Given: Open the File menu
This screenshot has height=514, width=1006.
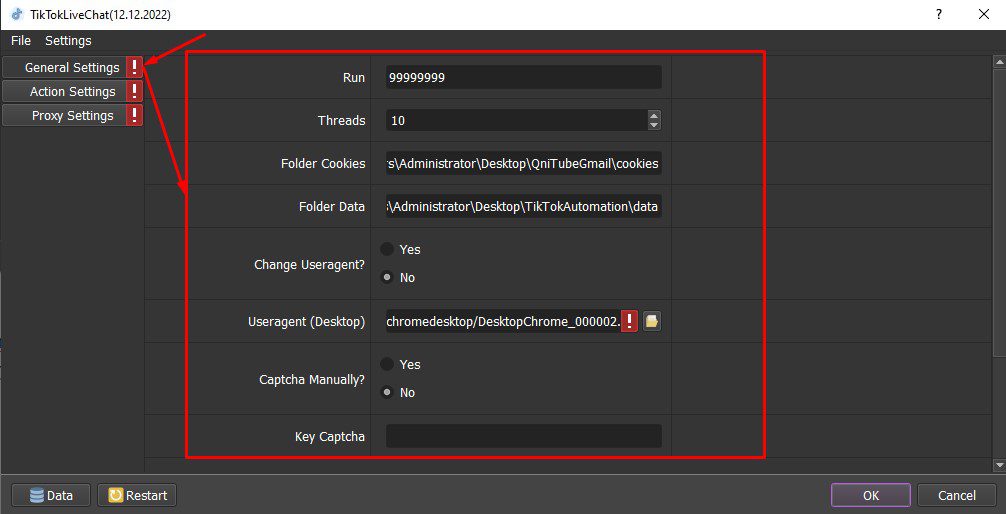Looking at the screenshot, I should tap(21, 40).
